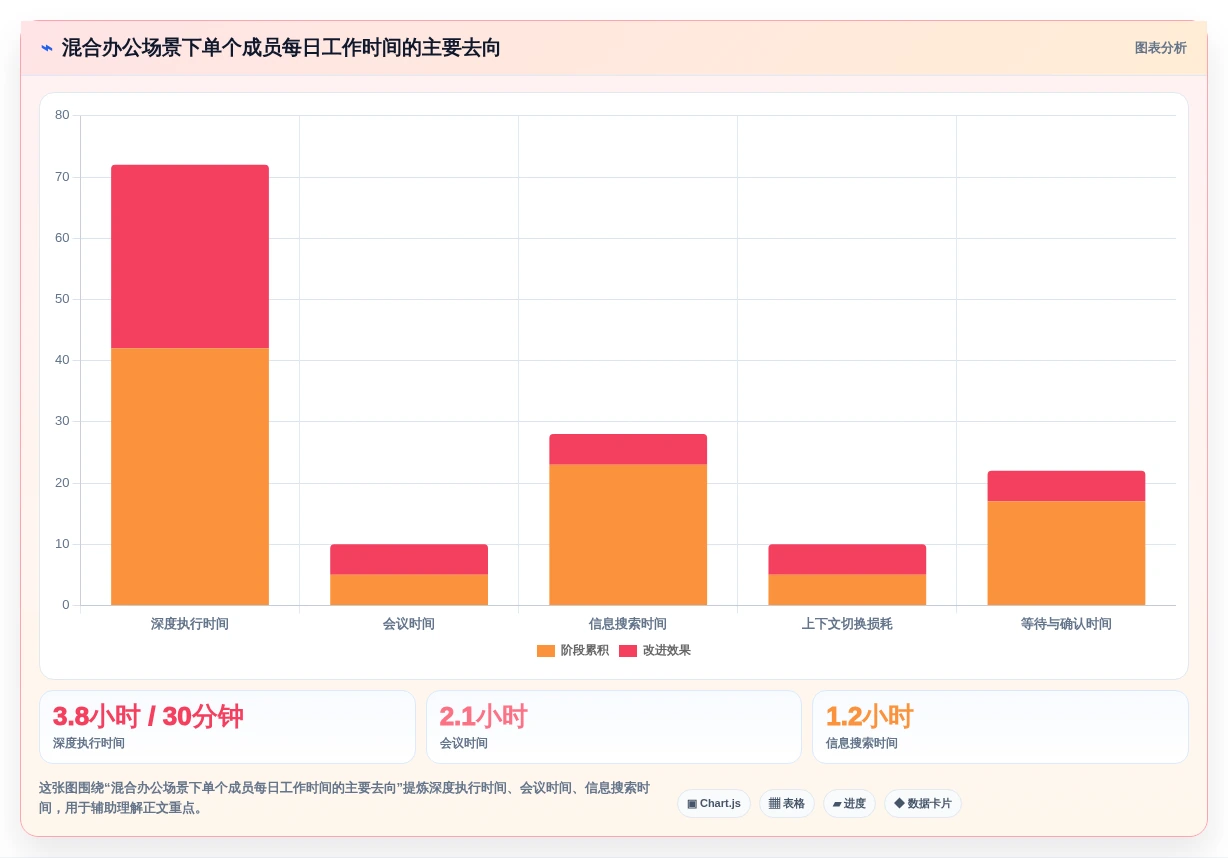1228x858 pixels.
Task: Click red segment of 信息搜索时间 bar
Action: pyautogui.click(x=628, y=449)
